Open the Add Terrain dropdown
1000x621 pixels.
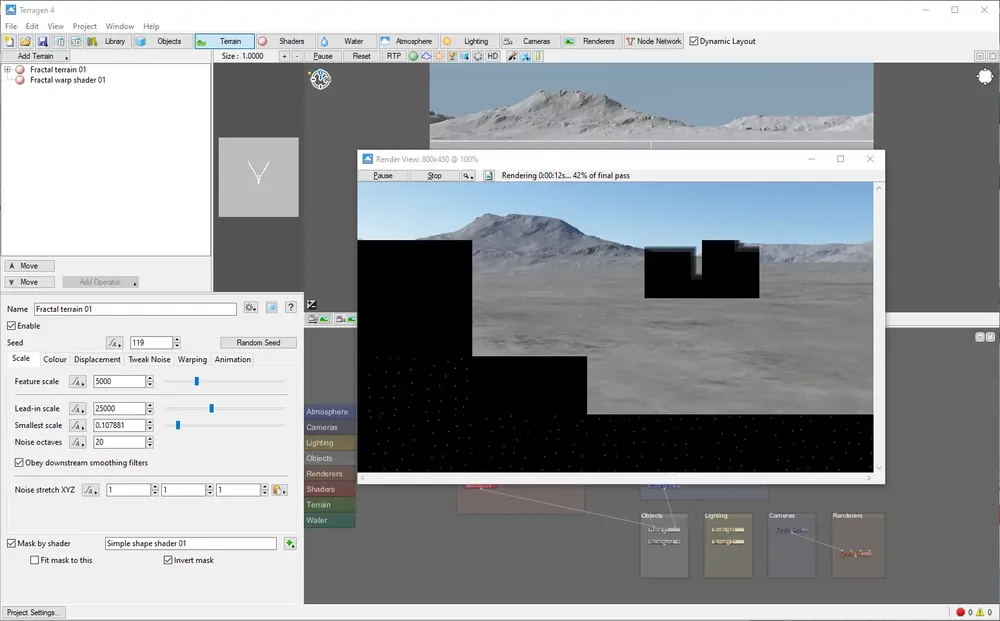tap(37, 56)
